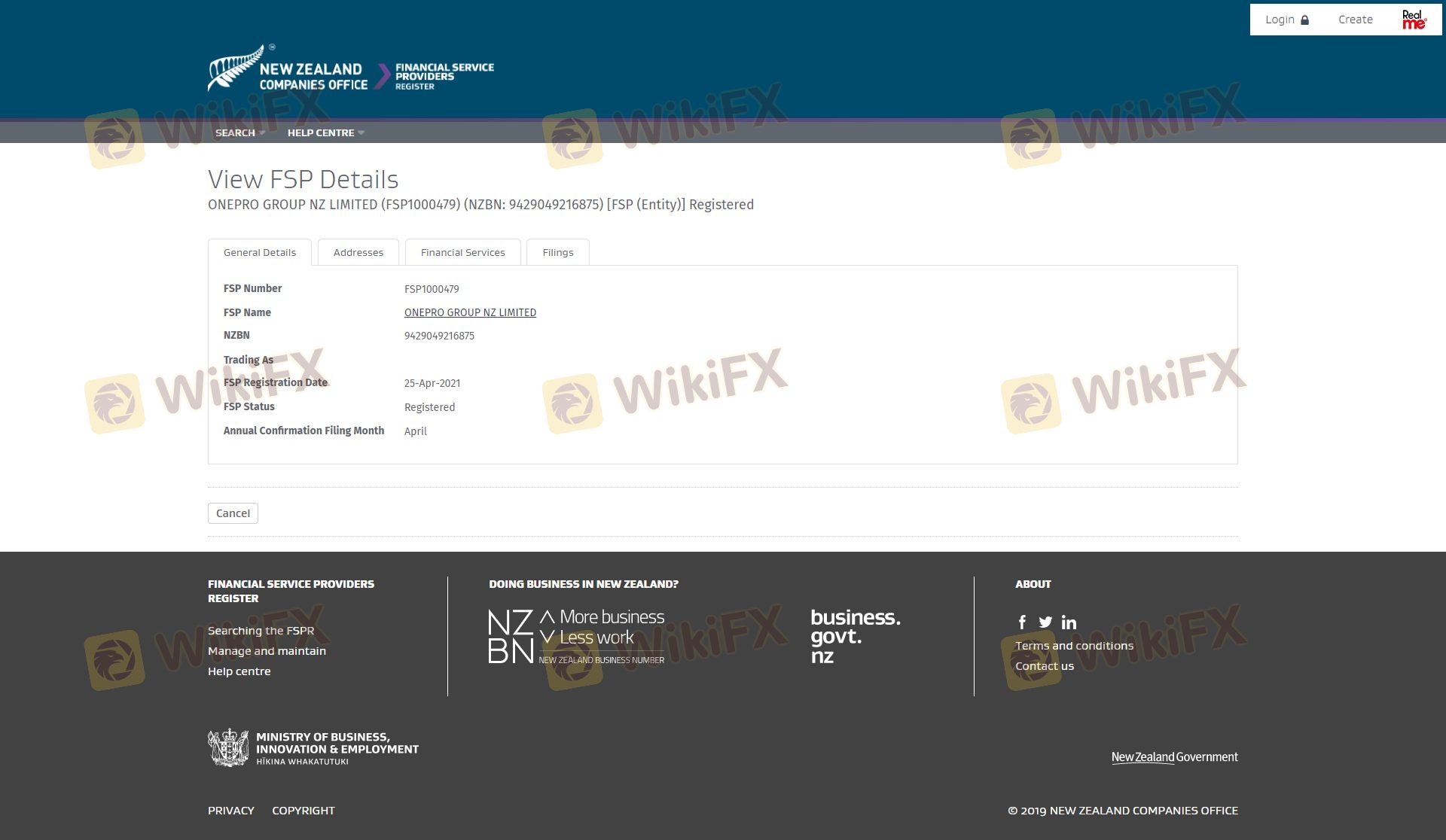Open Terms and conditions link
Image resolution: width=1446 pixels, height=840 pixels.
(1074, 646)
